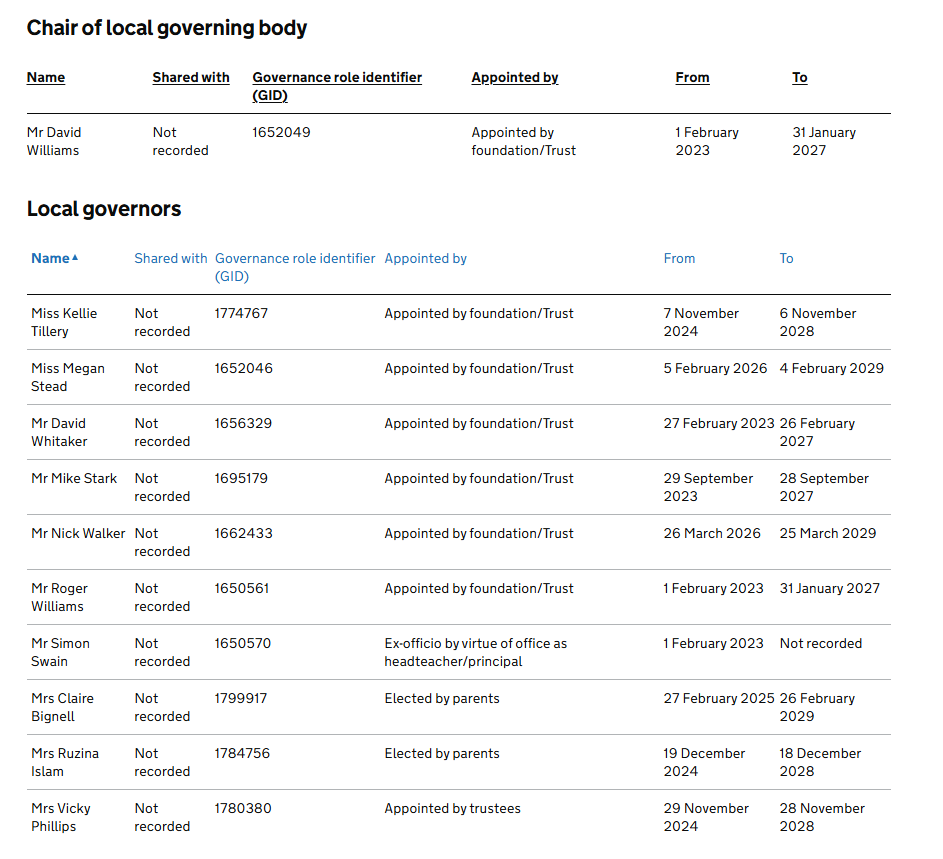
Task: Sort chair table by To header
Action: pos(800,78)
